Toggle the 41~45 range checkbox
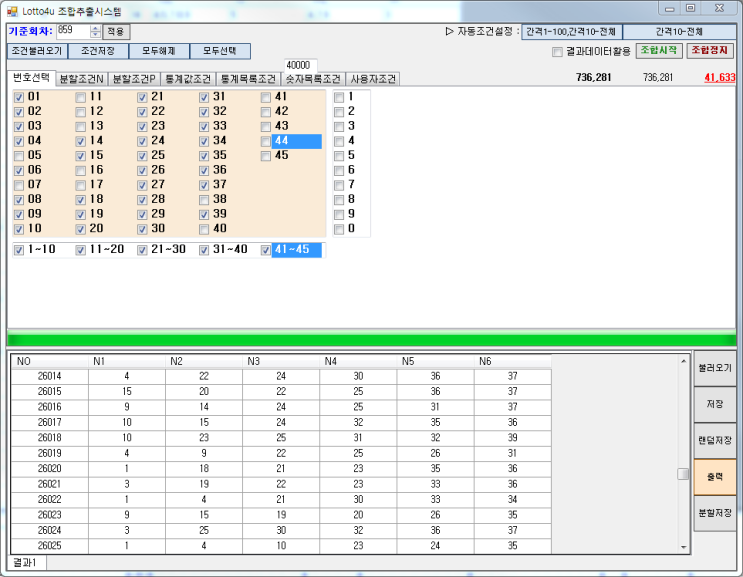 point(266,250)
